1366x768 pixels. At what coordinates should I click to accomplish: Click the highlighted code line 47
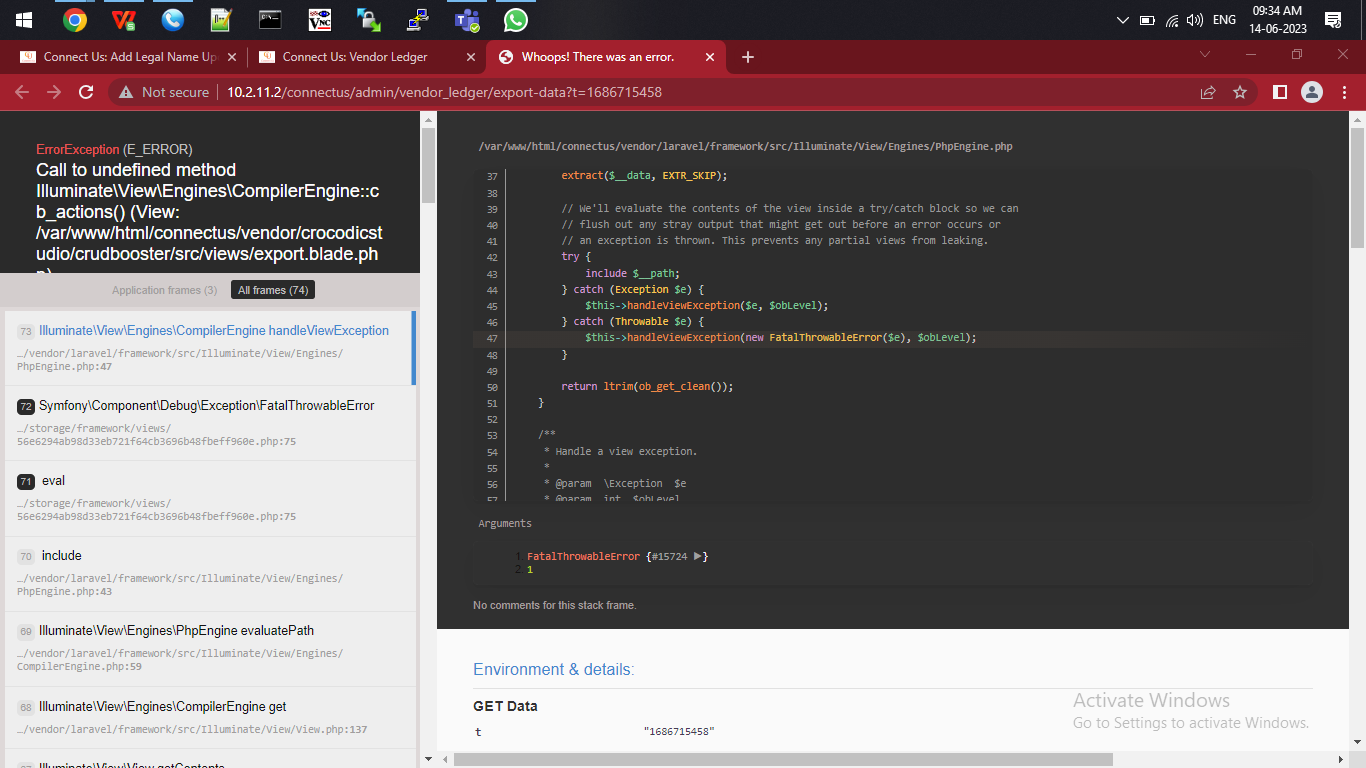point(893,338)
